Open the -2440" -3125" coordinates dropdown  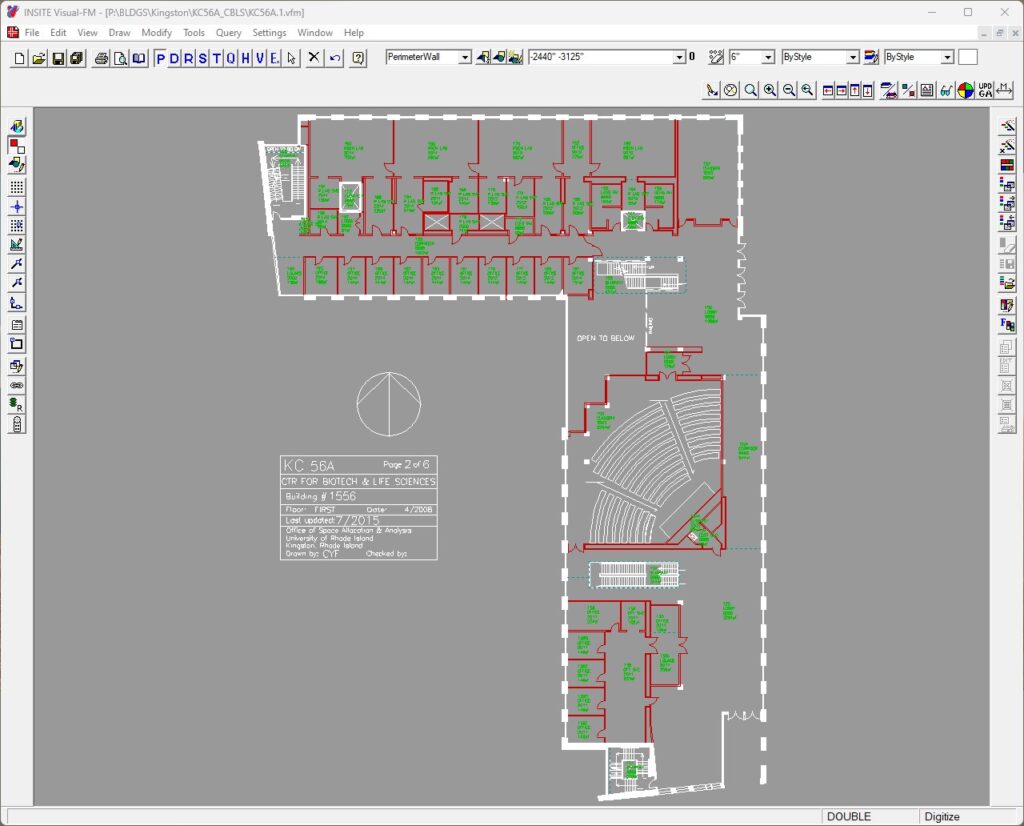click(x=679, y=57)
